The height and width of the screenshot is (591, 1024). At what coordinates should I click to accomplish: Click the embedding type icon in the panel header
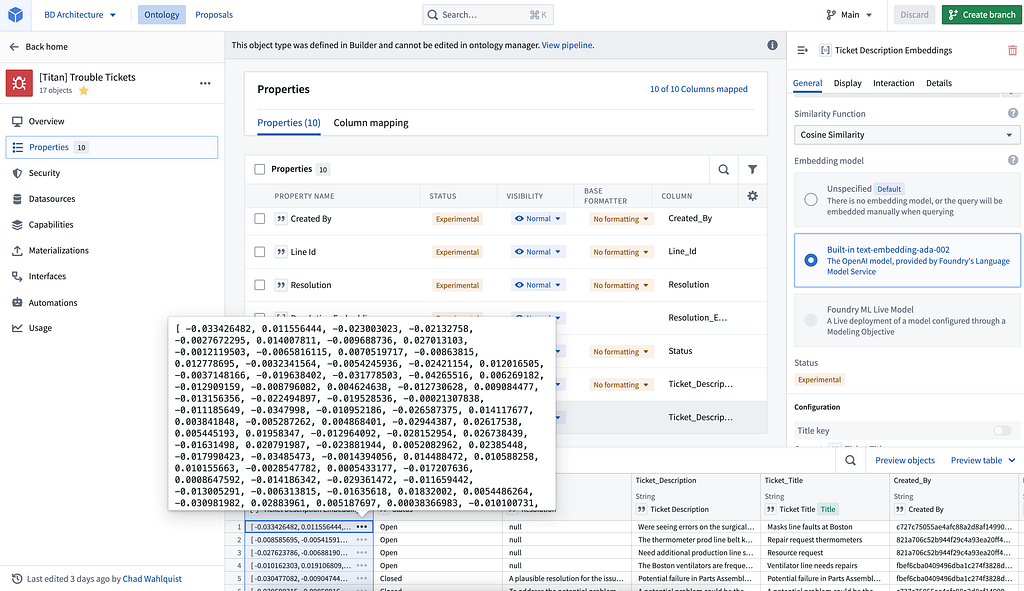825,50
